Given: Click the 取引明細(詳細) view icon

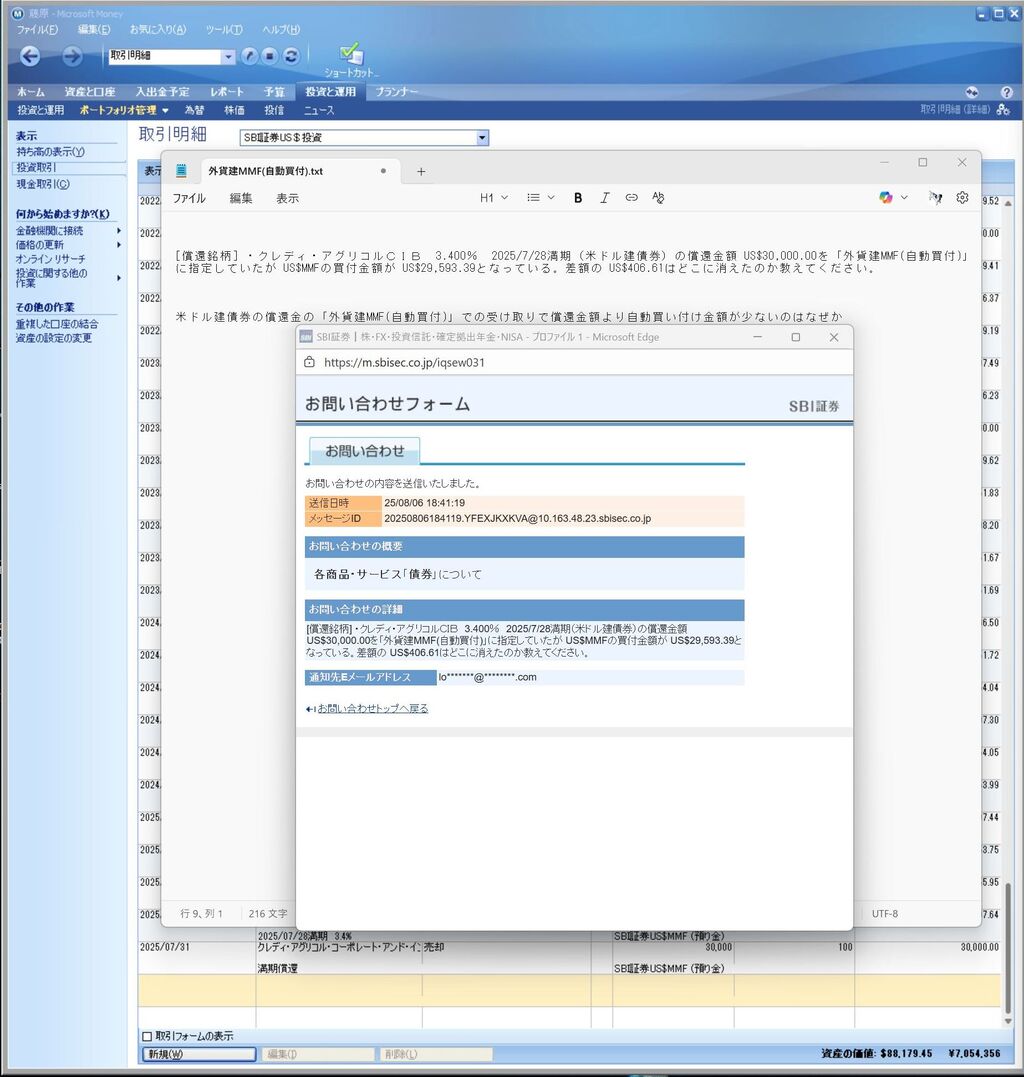Looking at the screenshot, I should pos(1003,109).
